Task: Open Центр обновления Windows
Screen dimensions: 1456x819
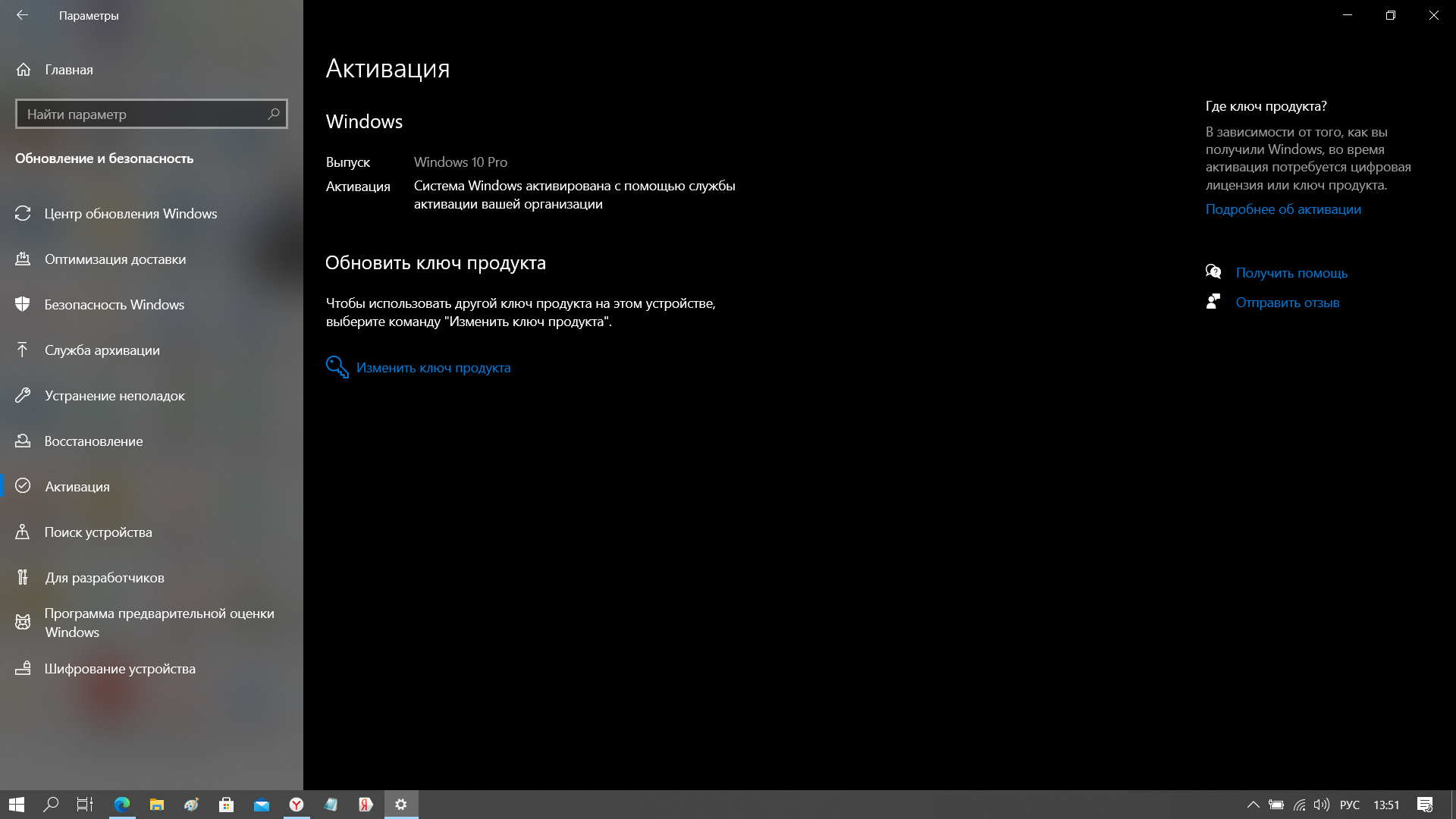Action: coord(152,214)
